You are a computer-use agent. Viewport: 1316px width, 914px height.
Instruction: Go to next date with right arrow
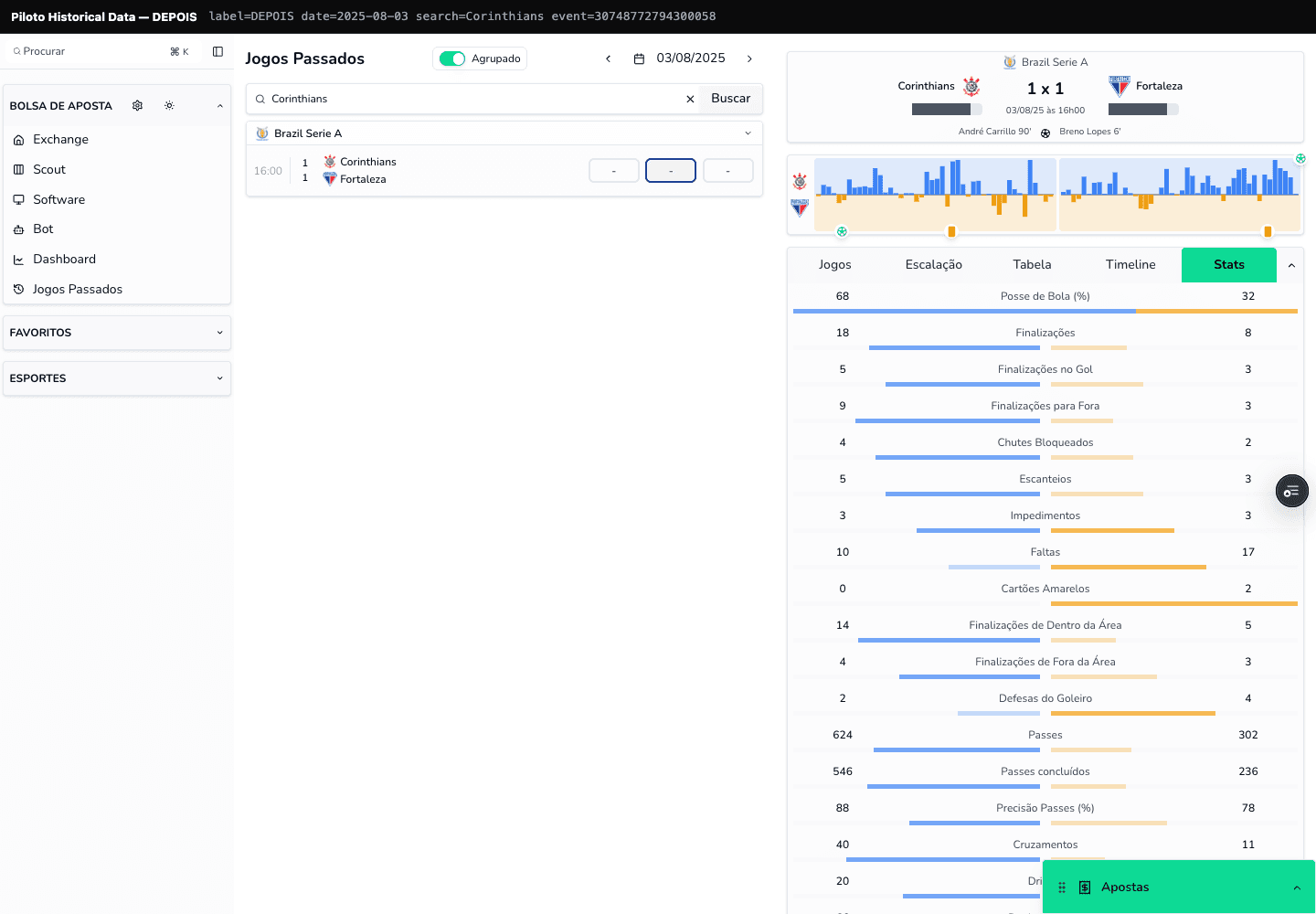[749, 58]
